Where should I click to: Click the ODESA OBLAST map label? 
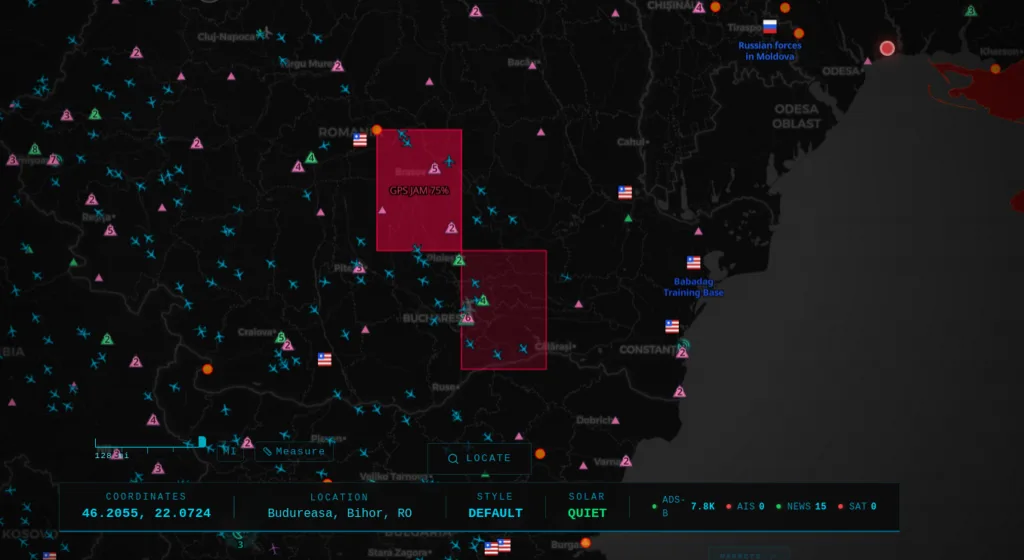tap(796, 116)
